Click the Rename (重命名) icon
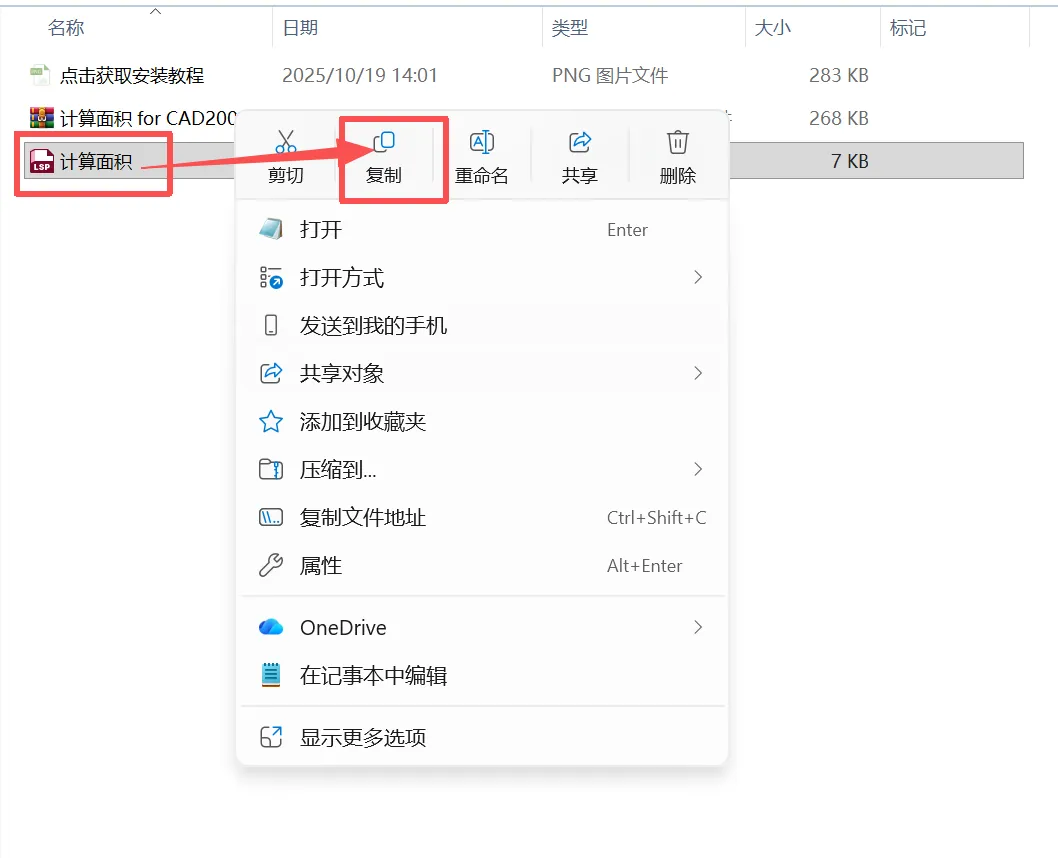 click(482, 142)
